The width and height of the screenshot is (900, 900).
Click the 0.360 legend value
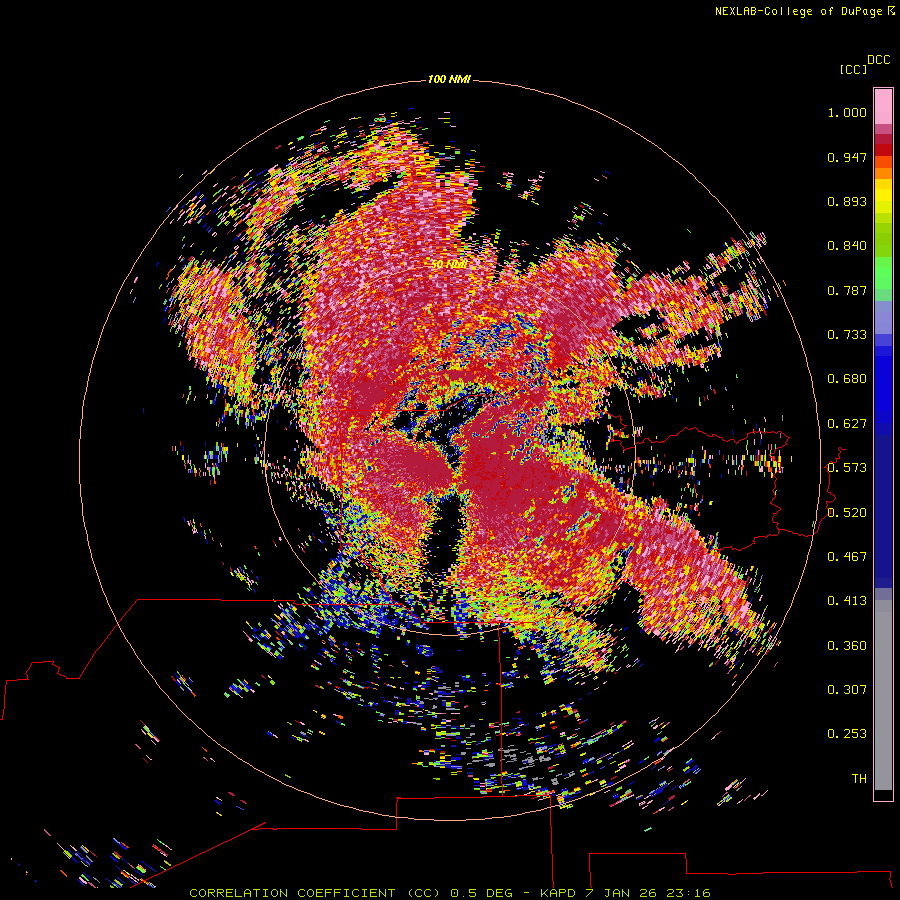point(847,646)
